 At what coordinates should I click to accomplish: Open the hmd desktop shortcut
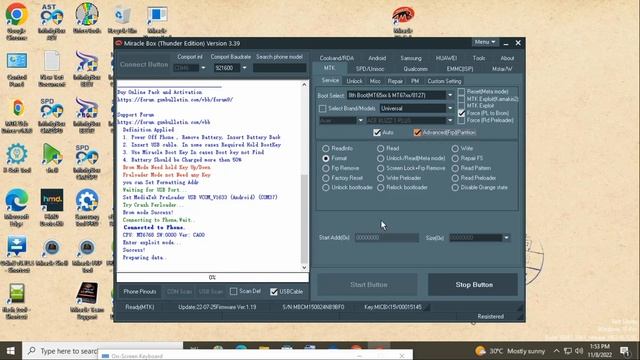coord(52,207)
